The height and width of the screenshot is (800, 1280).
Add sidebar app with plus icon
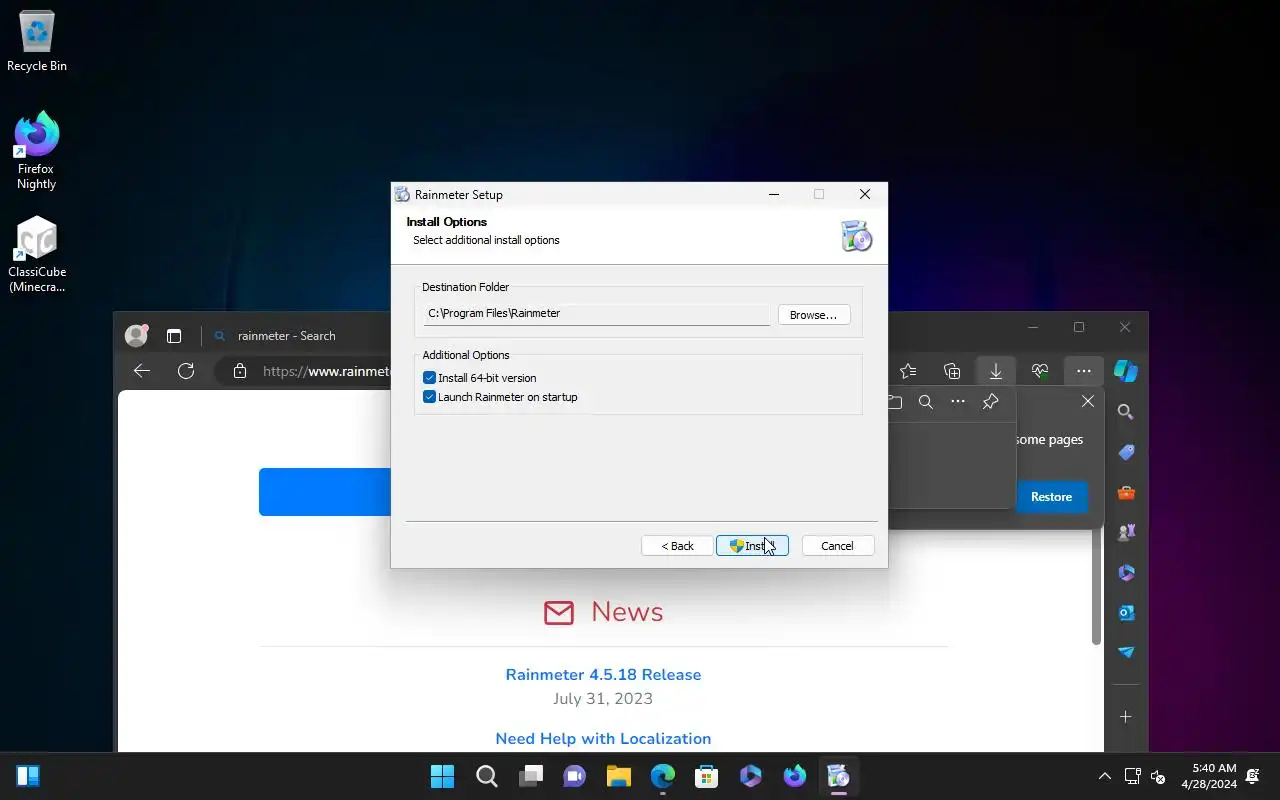coord(1126,717)
